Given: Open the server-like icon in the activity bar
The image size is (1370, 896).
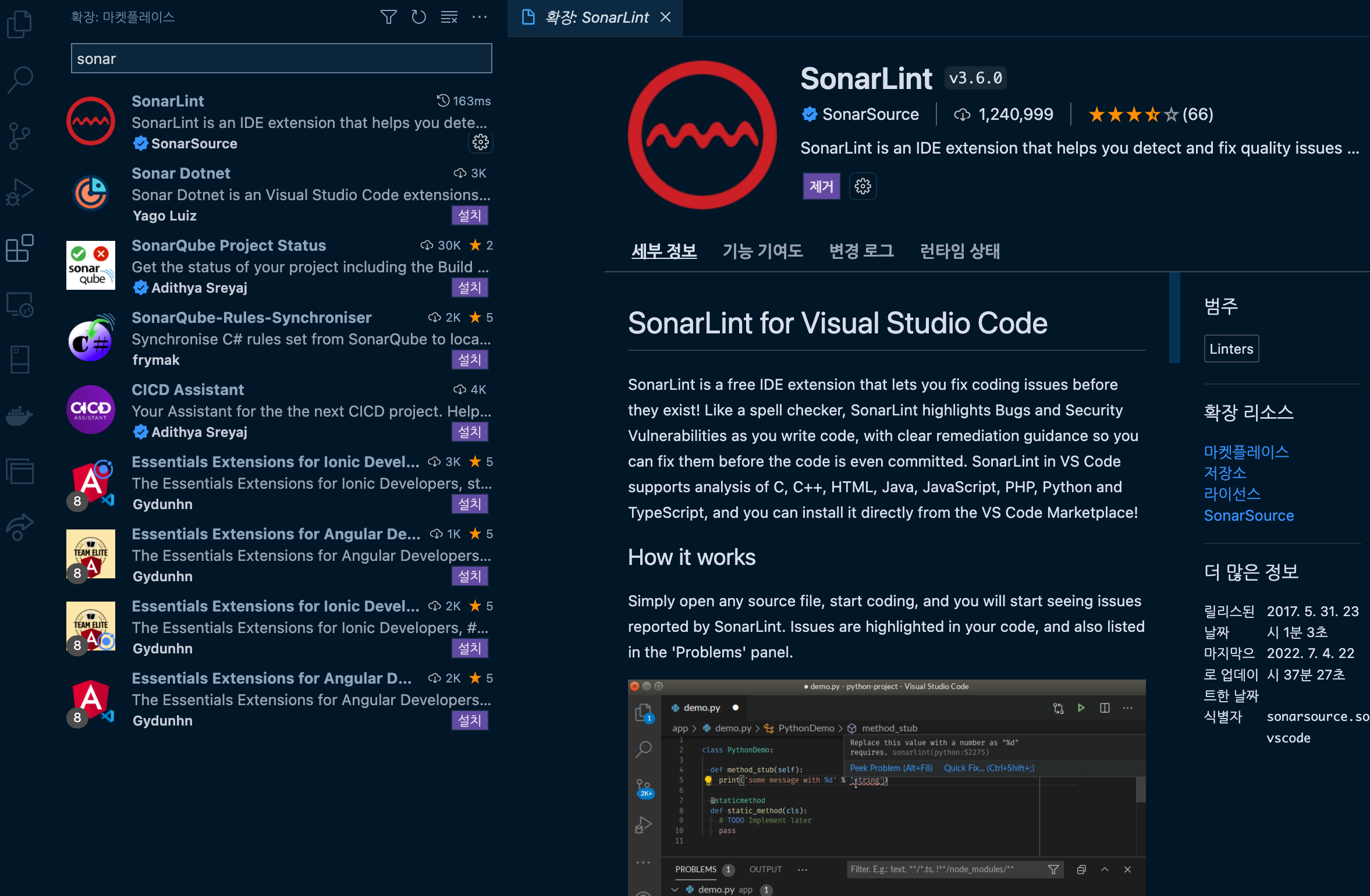Looking at the screenshot, I should pyautogui.click(x=20, y=360).
